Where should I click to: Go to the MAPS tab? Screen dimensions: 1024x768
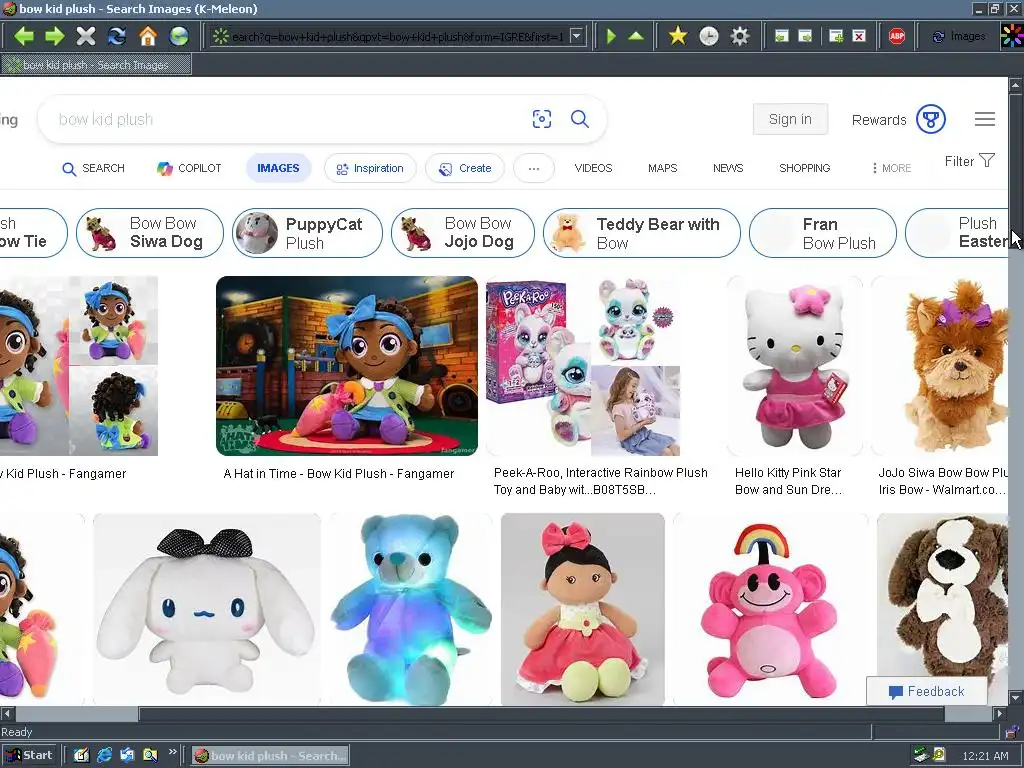(662, 168)
